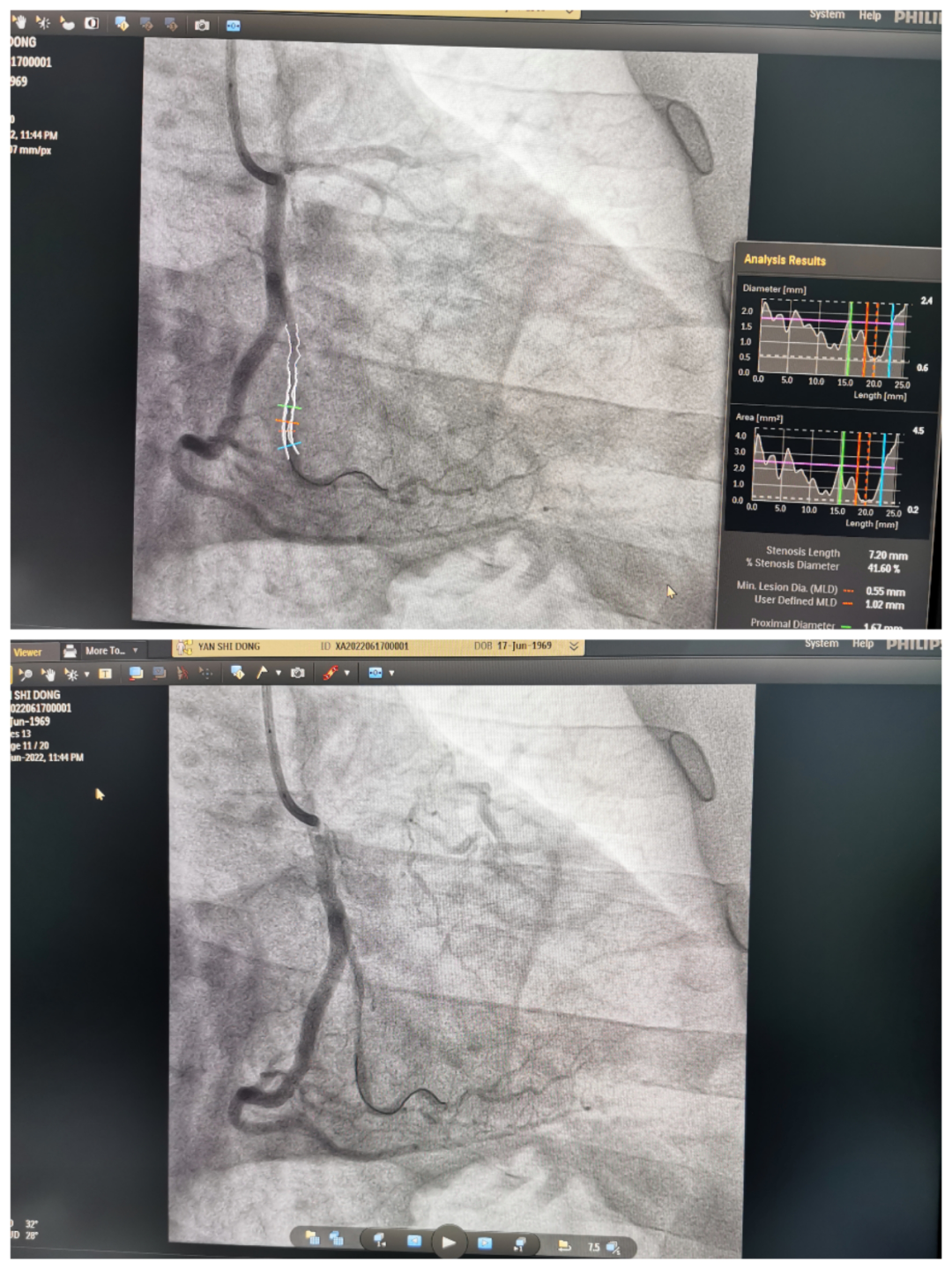Screen dimensions: 952x1269
Task: Click the blue calibration icon in lower toolbar
Action: point(376,673)
